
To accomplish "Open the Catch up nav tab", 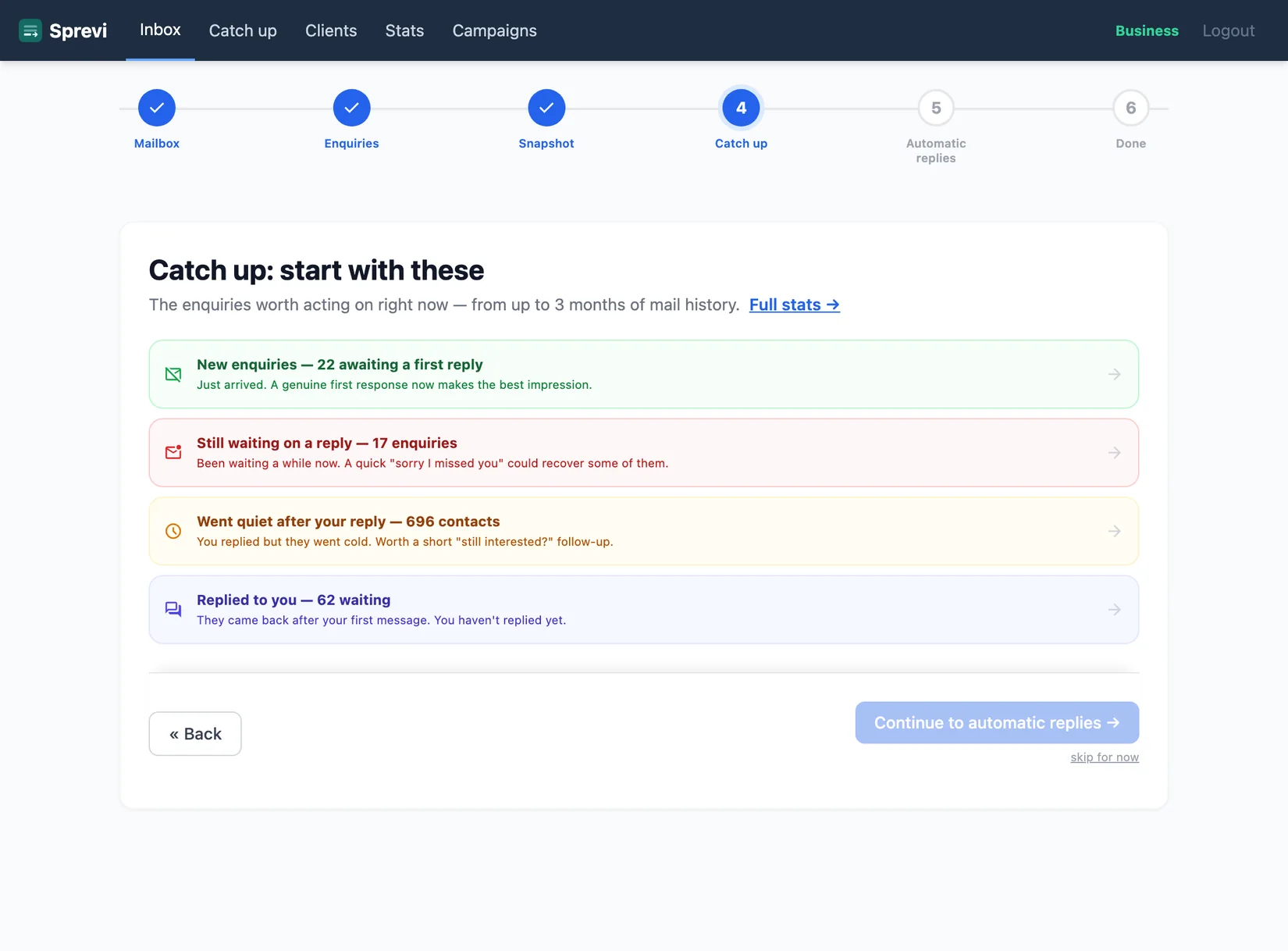I will pos(243,30).
